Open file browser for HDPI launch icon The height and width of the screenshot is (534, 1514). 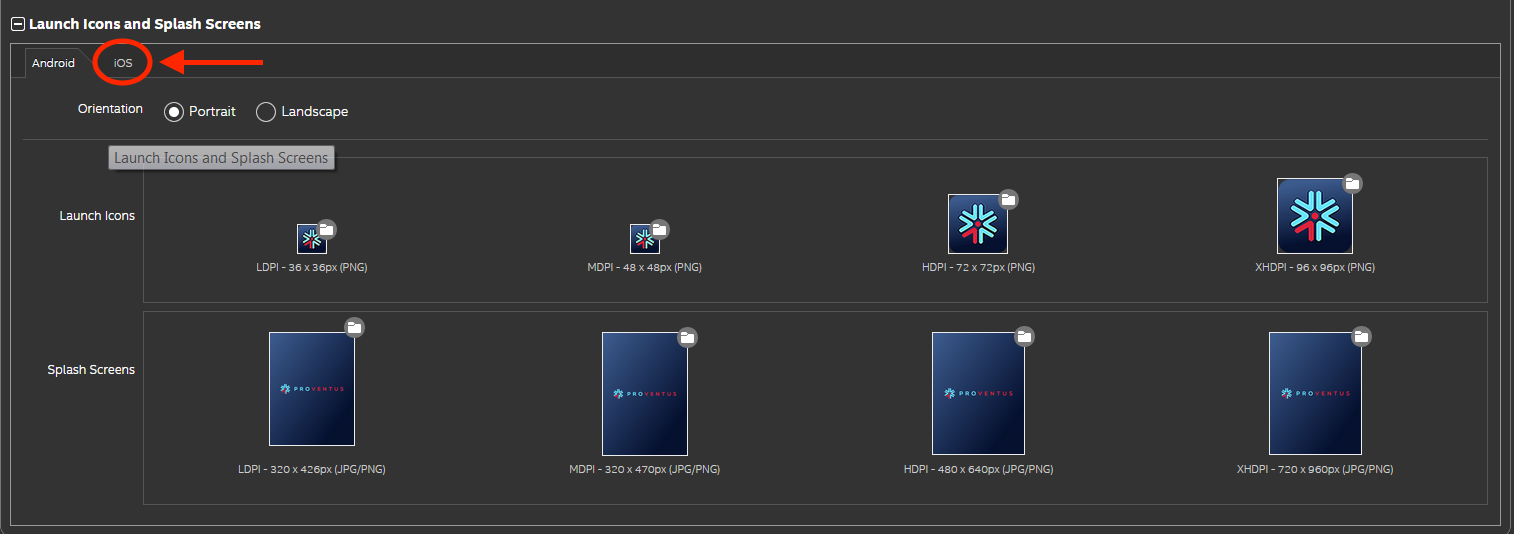click(1008, 200)
